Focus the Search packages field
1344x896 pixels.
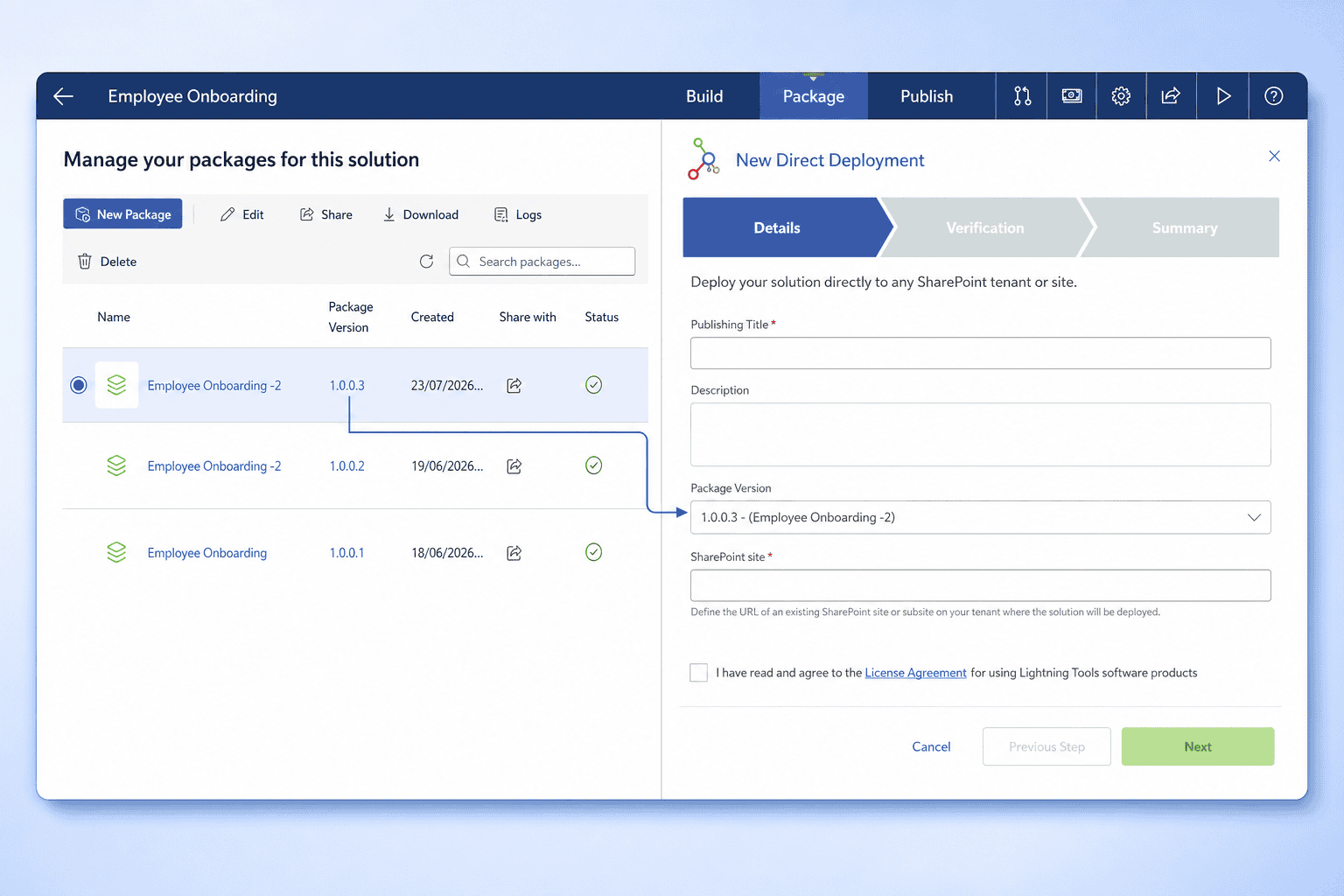click(x=542, y=262)
